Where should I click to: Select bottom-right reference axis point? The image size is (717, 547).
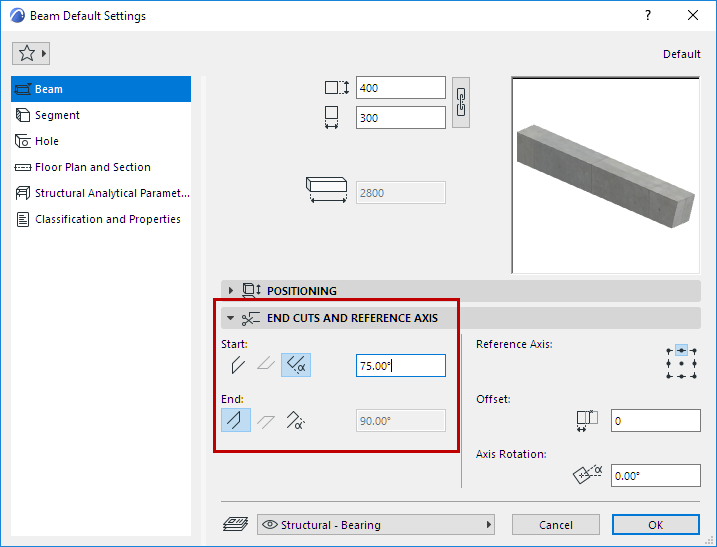pos(694,376)
